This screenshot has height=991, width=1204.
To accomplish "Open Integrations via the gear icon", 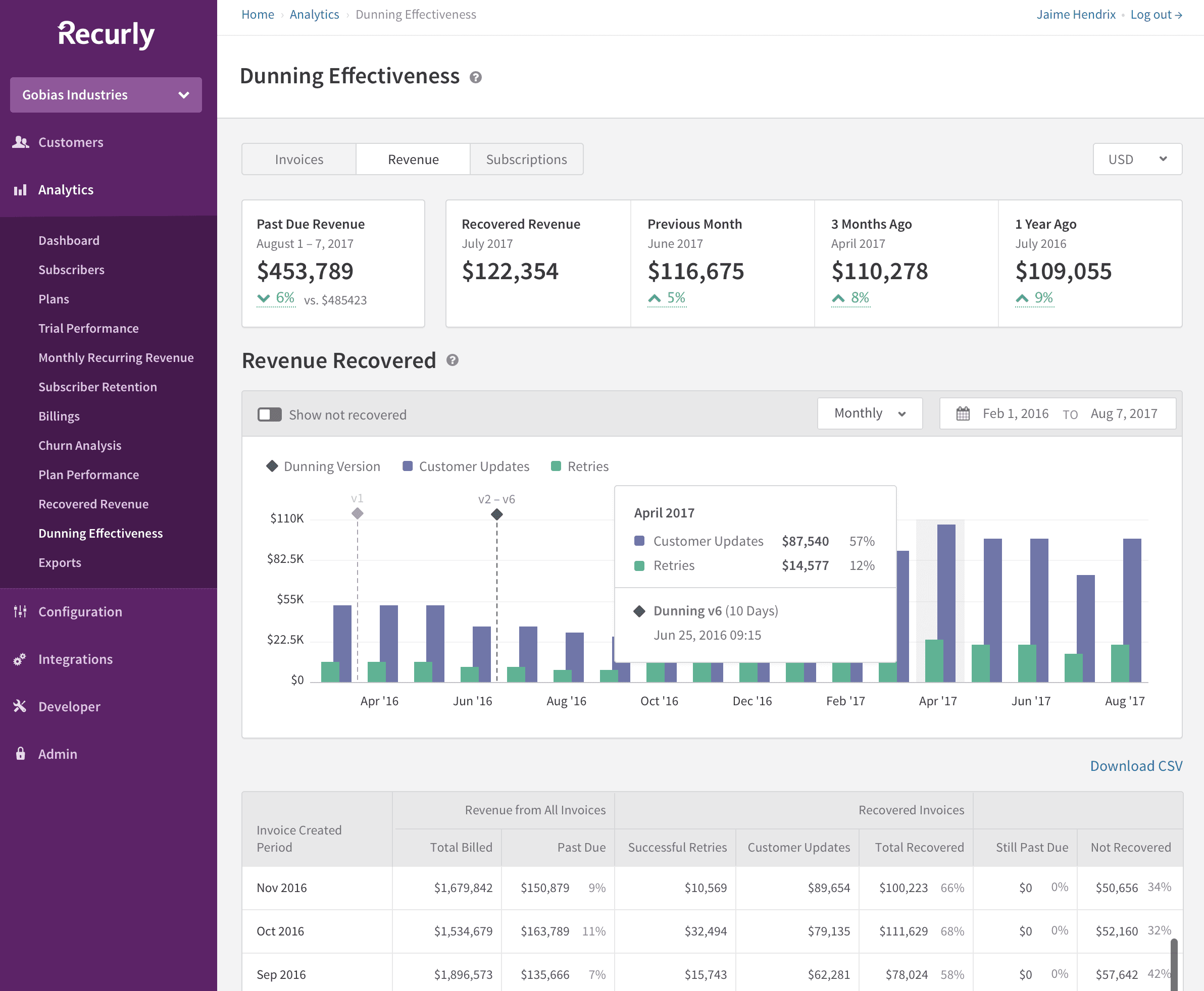I will click(21, 659).
